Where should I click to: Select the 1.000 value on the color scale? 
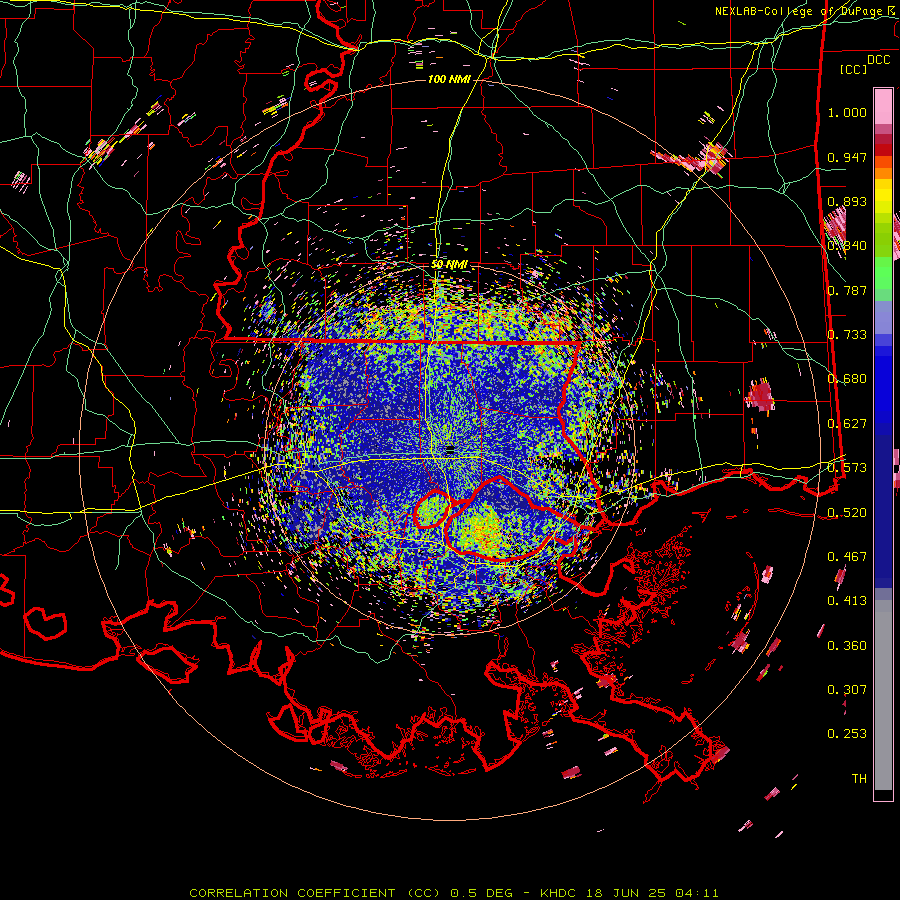[847, 112]
